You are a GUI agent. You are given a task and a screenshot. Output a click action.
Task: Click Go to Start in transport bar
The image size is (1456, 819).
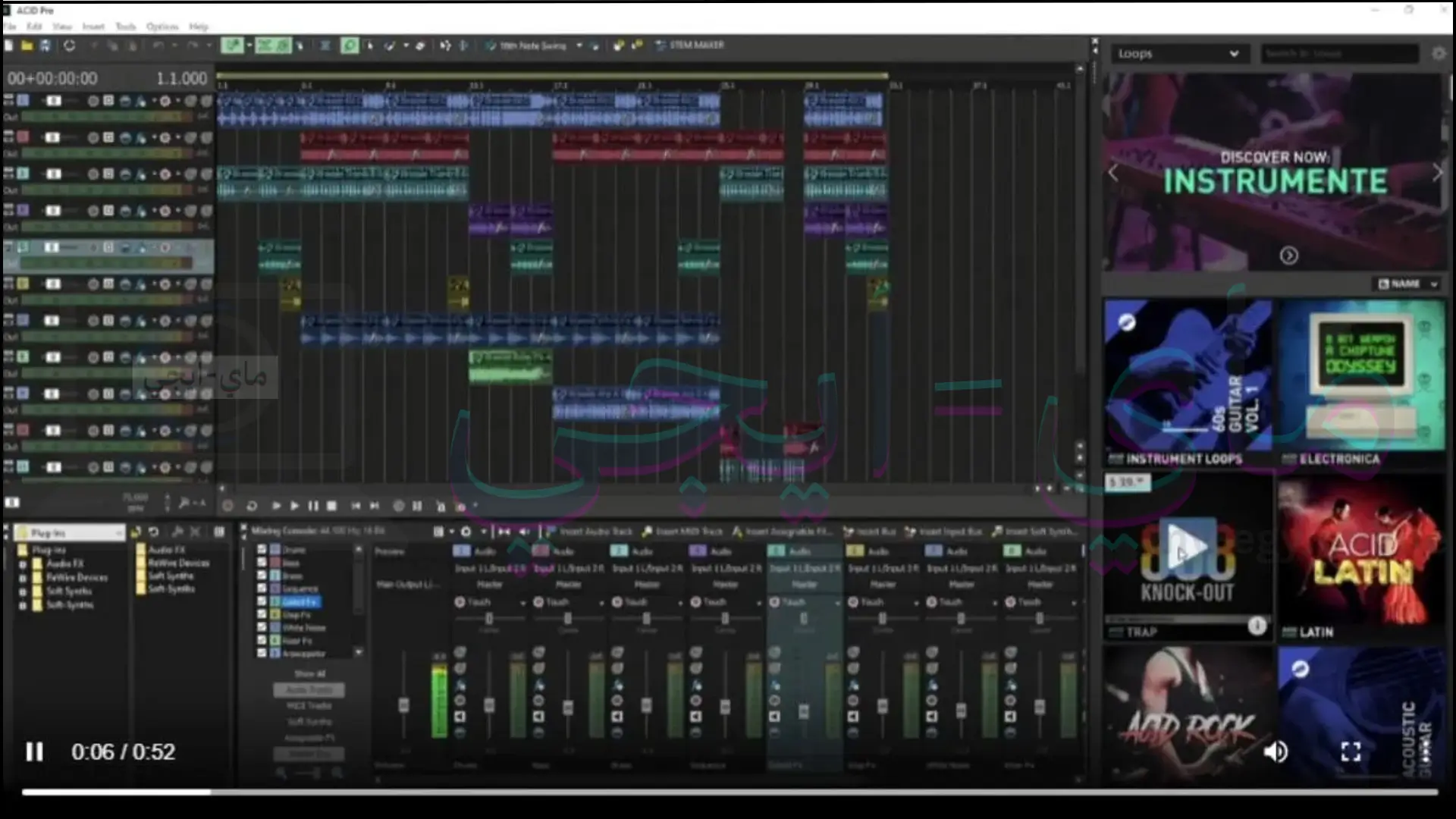pyautogui.click(x=356, y=506)
